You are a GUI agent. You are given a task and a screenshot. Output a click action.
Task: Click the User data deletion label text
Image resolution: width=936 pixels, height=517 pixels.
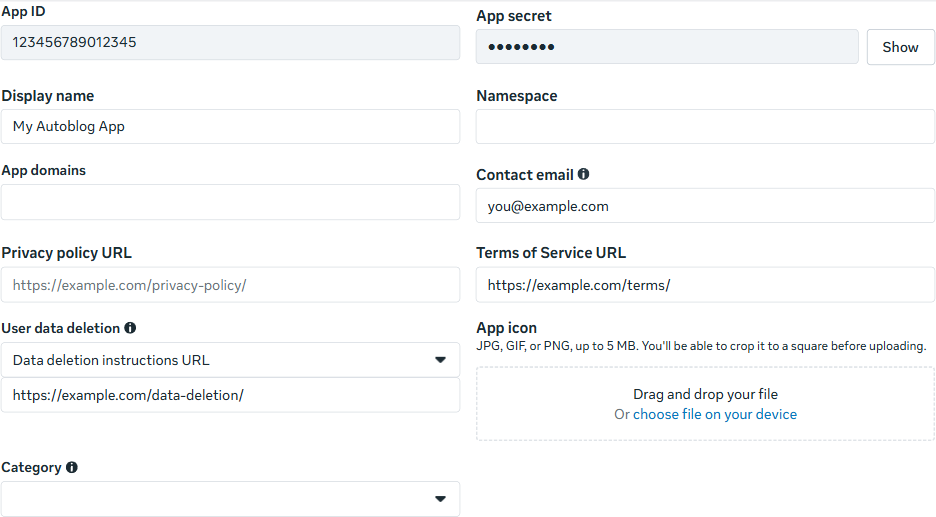tap(60, 328)
